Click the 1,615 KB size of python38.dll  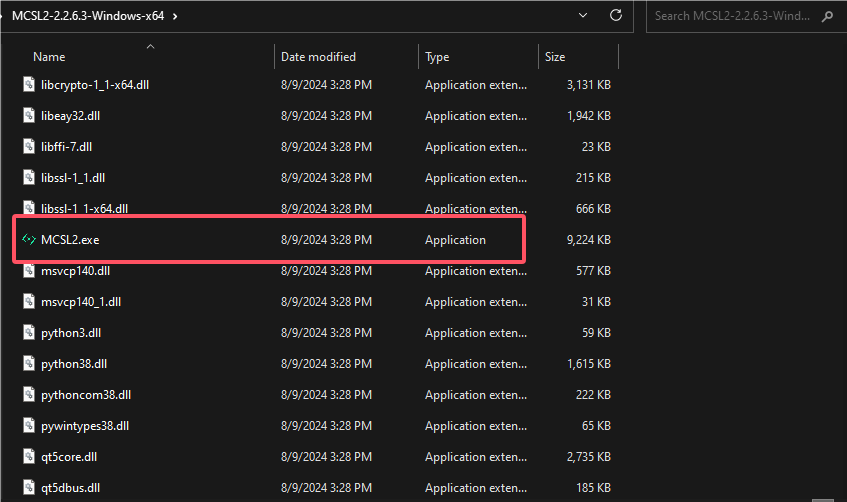pos(589,364)
